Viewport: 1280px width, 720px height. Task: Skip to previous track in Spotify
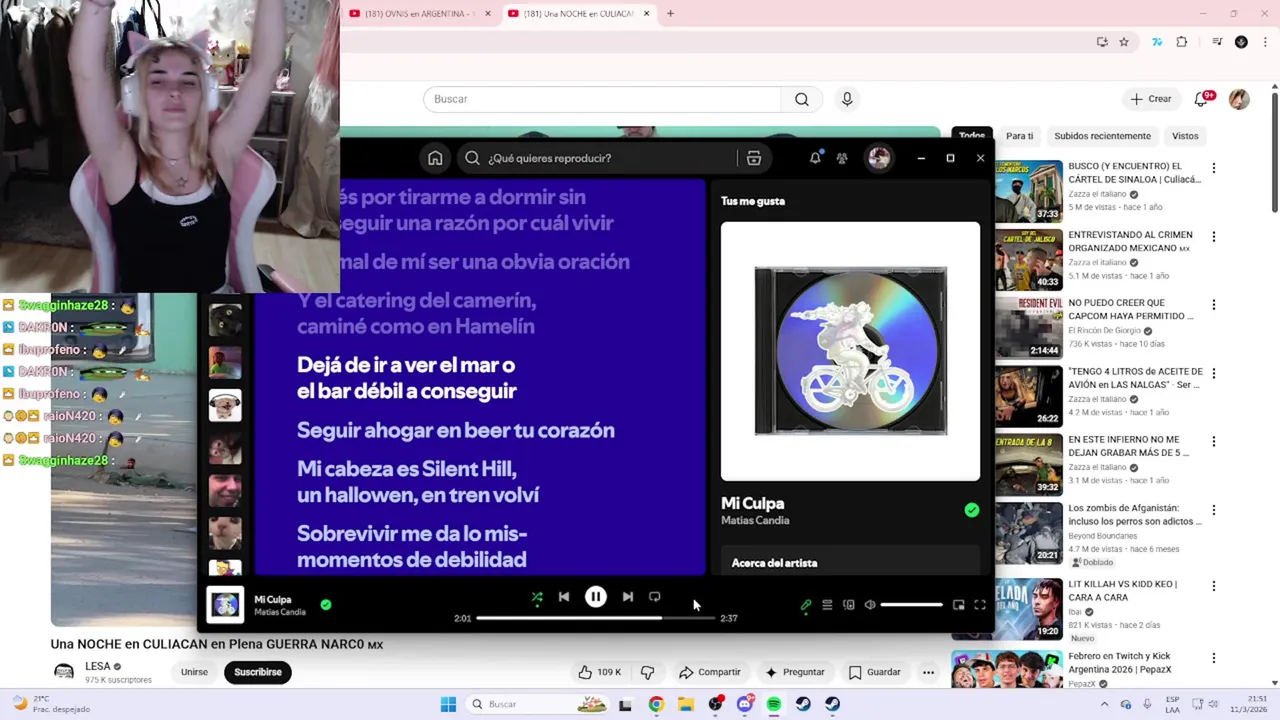564,597
